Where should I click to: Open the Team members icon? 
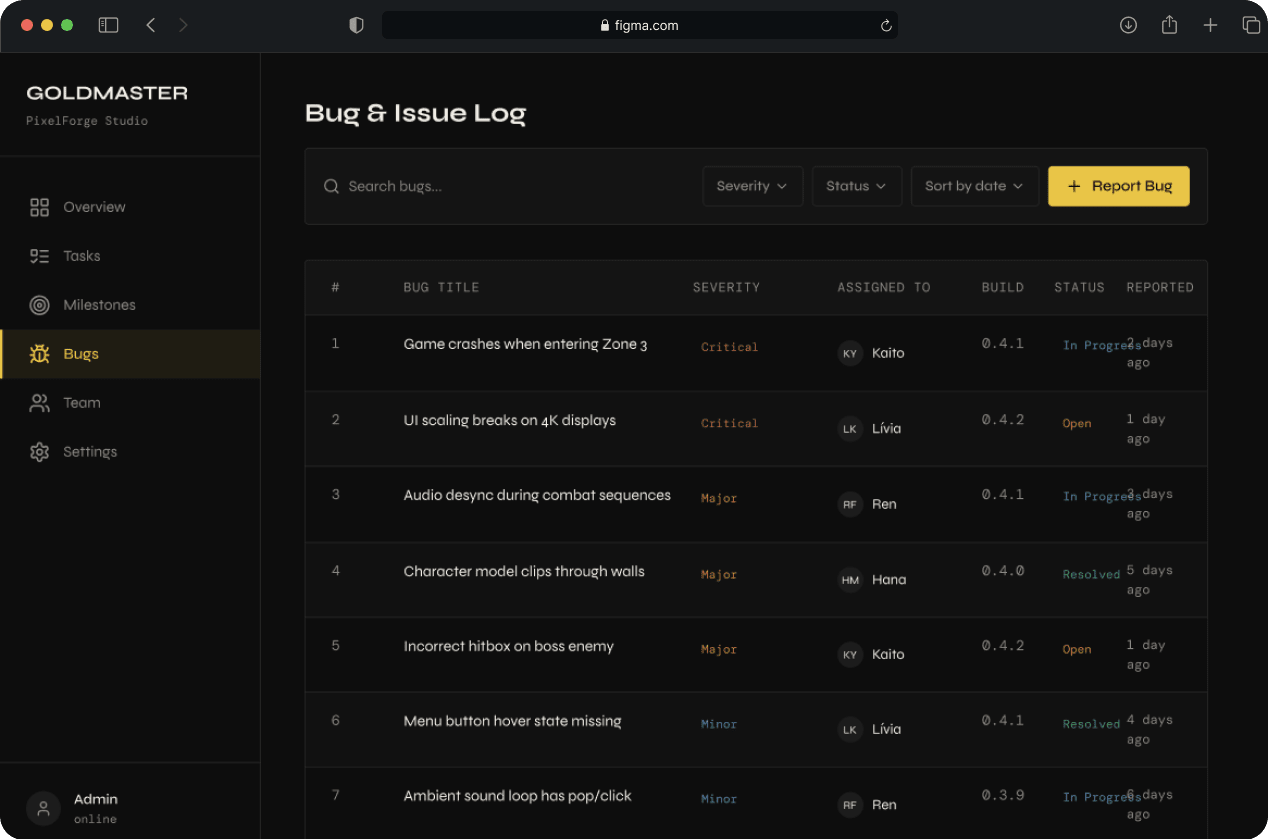pos(40,402)
